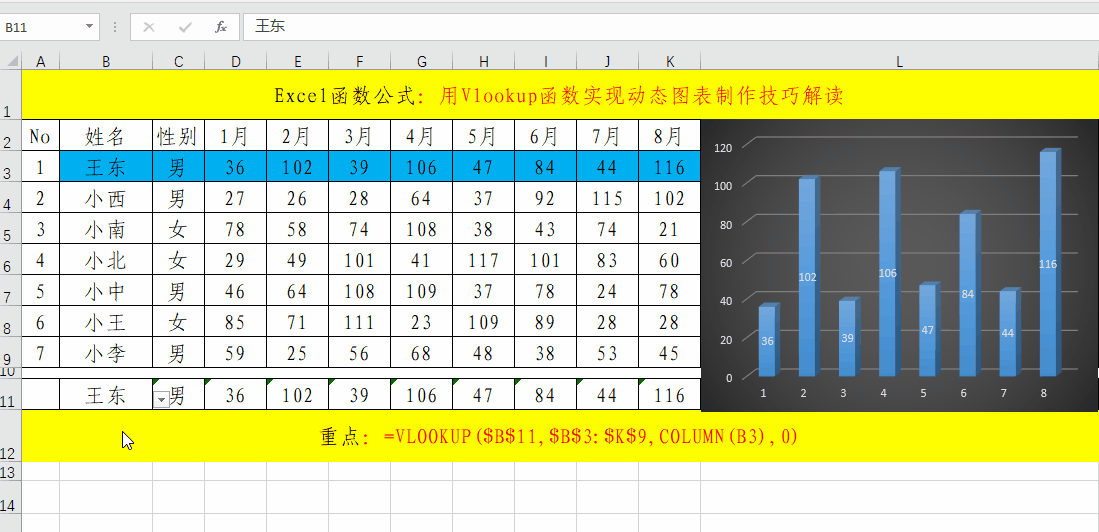Select row 6 header
Viewport: 1099px width, 532px height.
(x=11, y=259)
